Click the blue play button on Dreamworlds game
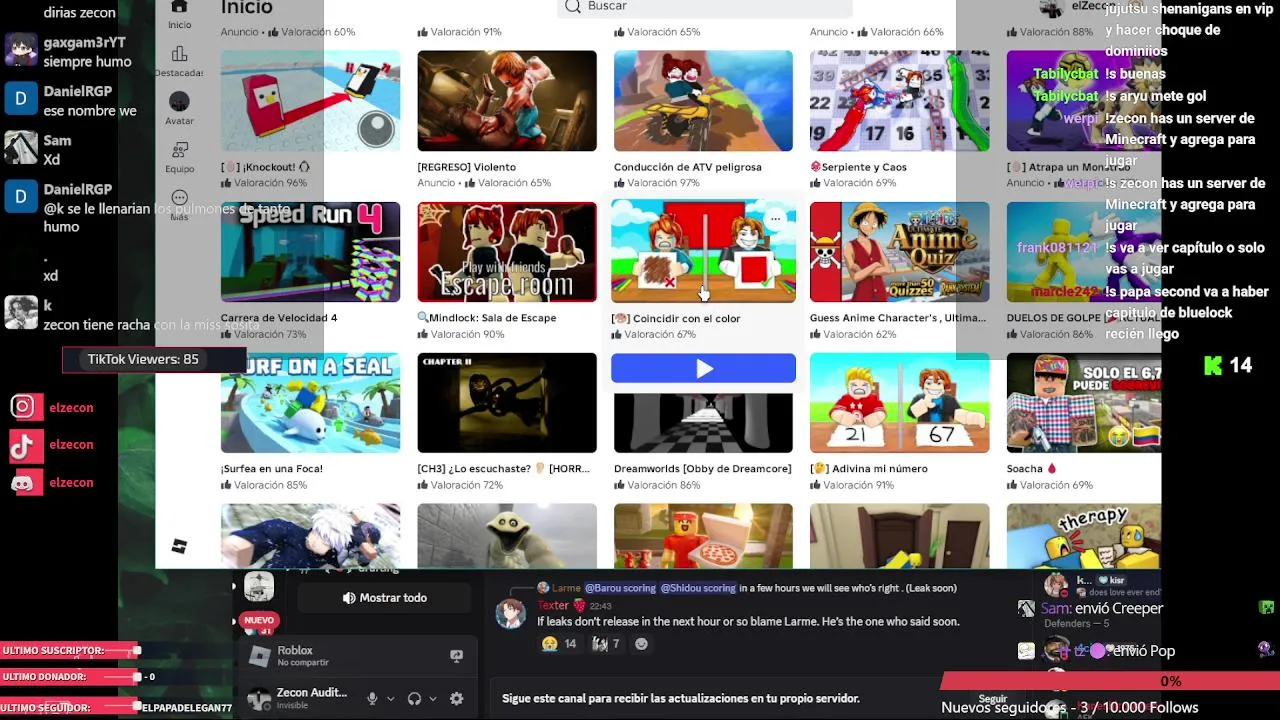 [x=703, y=368]
